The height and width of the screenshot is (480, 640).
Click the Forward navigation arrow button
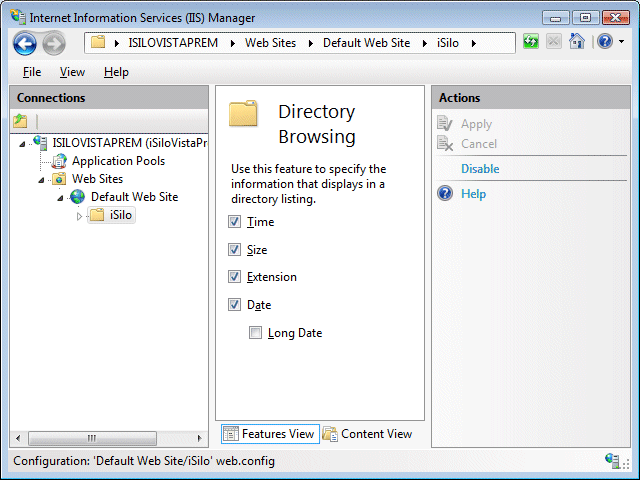[x=53, y=43]
